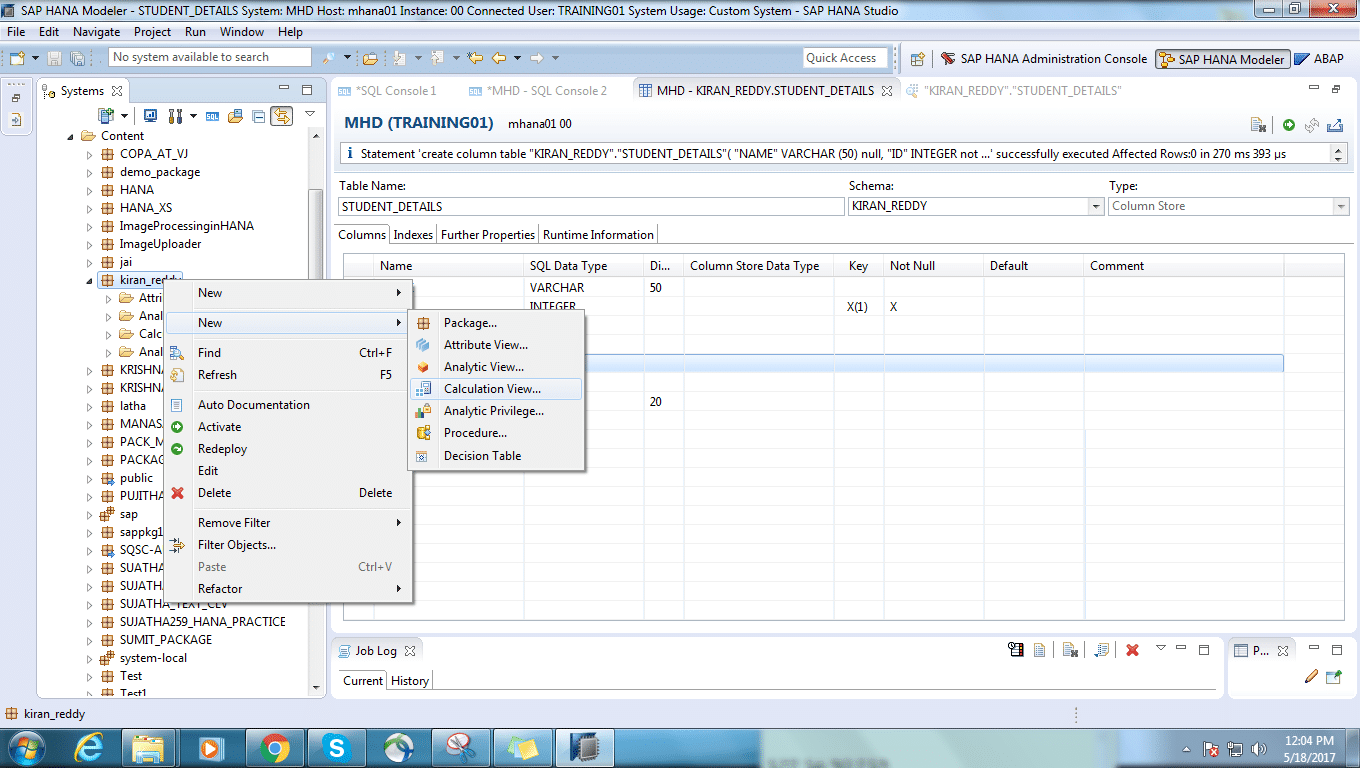The height and width of the screenshot is (768, 1360).
Task: Open SQL console icon in Systems toolbar
Action: click(x=212, y=116)
